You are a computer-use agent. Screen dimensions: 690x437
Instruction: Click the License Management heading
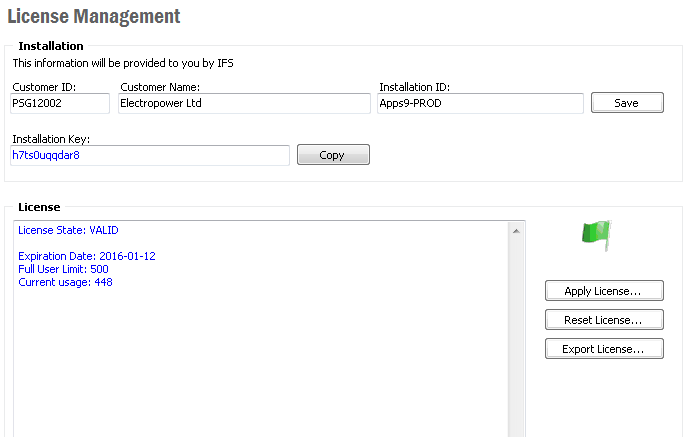click(x=94, y=17)
